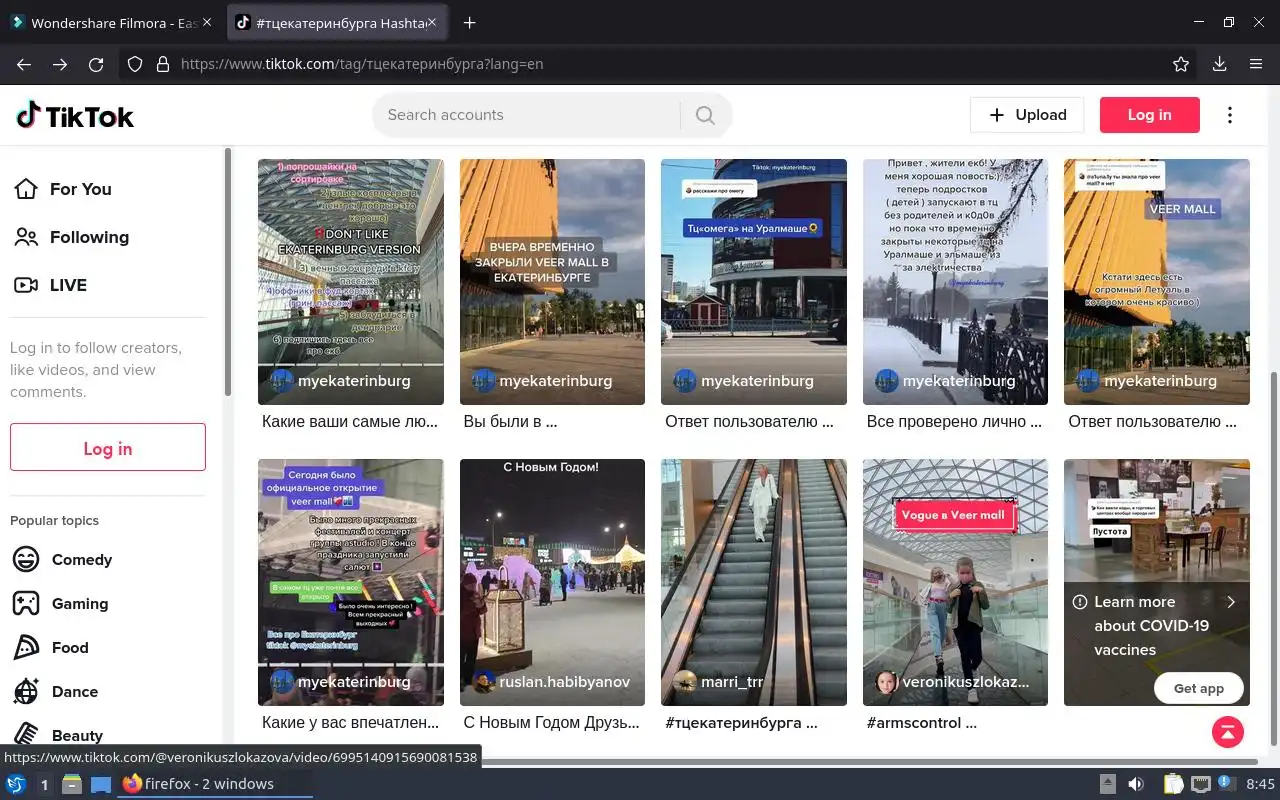
Task: Open the Тц омега на Уралмаше video
Action: pyautogui.click(x=754, y=282)
